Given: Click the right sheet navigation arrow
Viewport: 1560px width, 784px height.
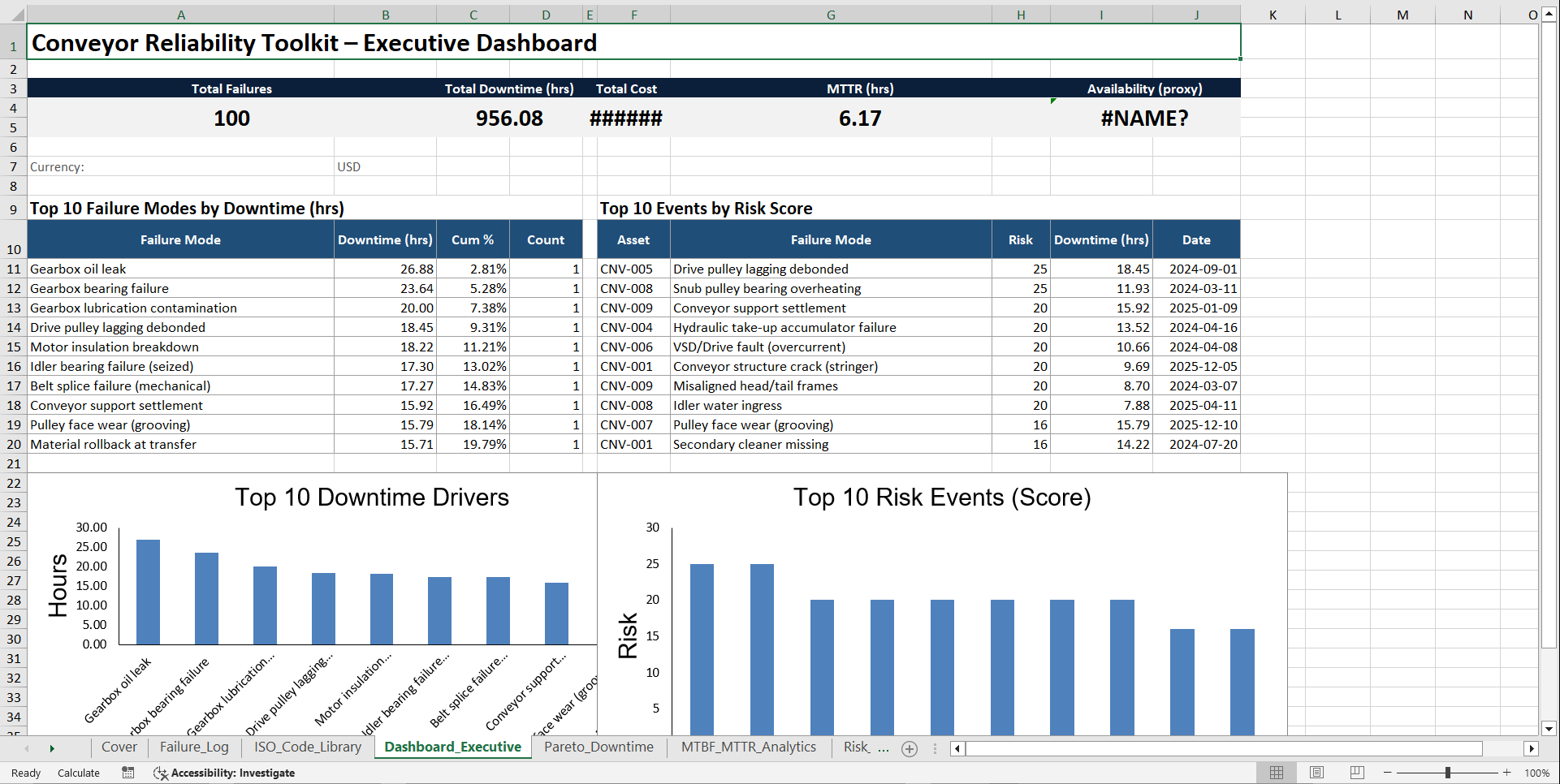Looking at the screenshot, I should pyautogui.click(x=52, y=747).
